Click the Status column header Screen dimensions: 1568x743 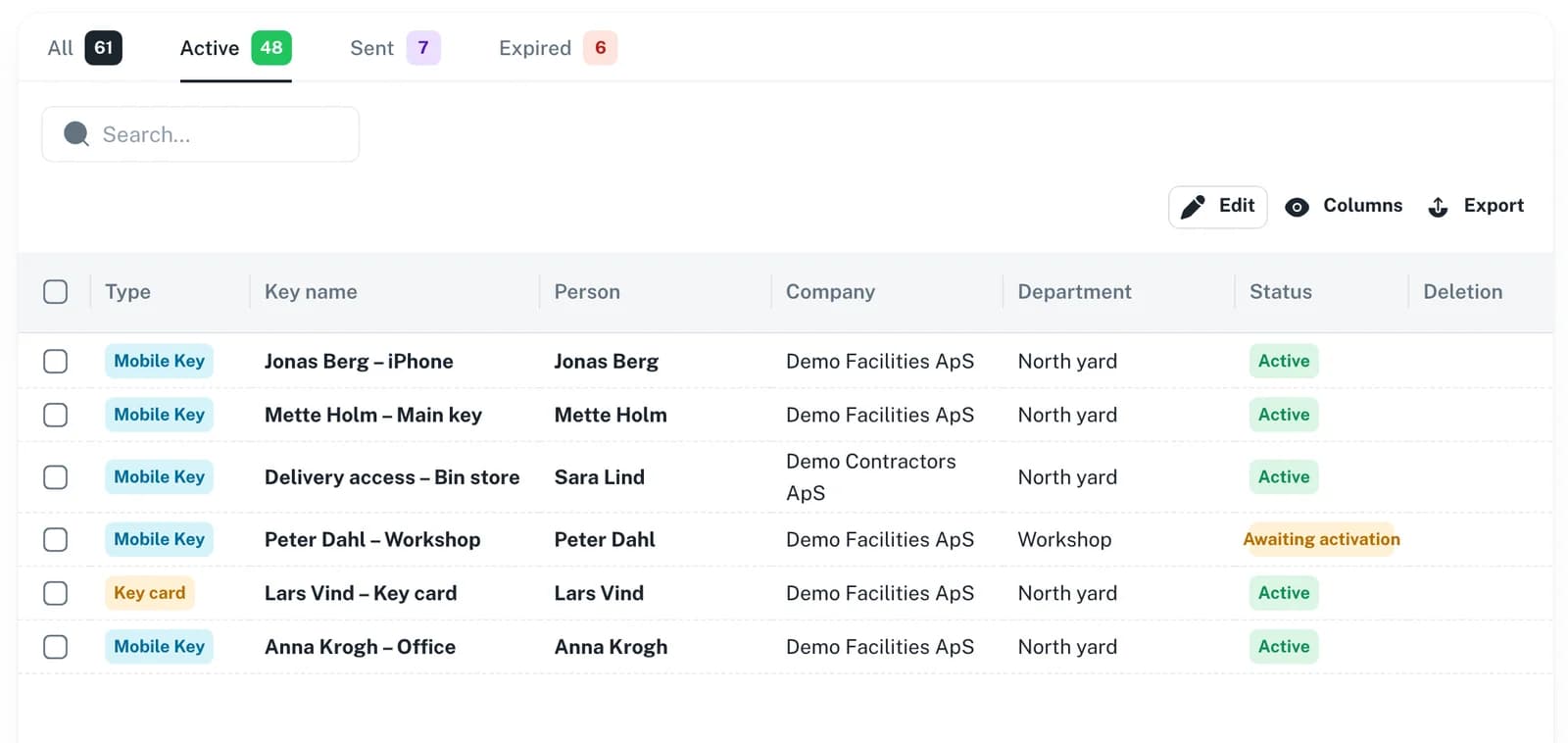(1280, 292)
